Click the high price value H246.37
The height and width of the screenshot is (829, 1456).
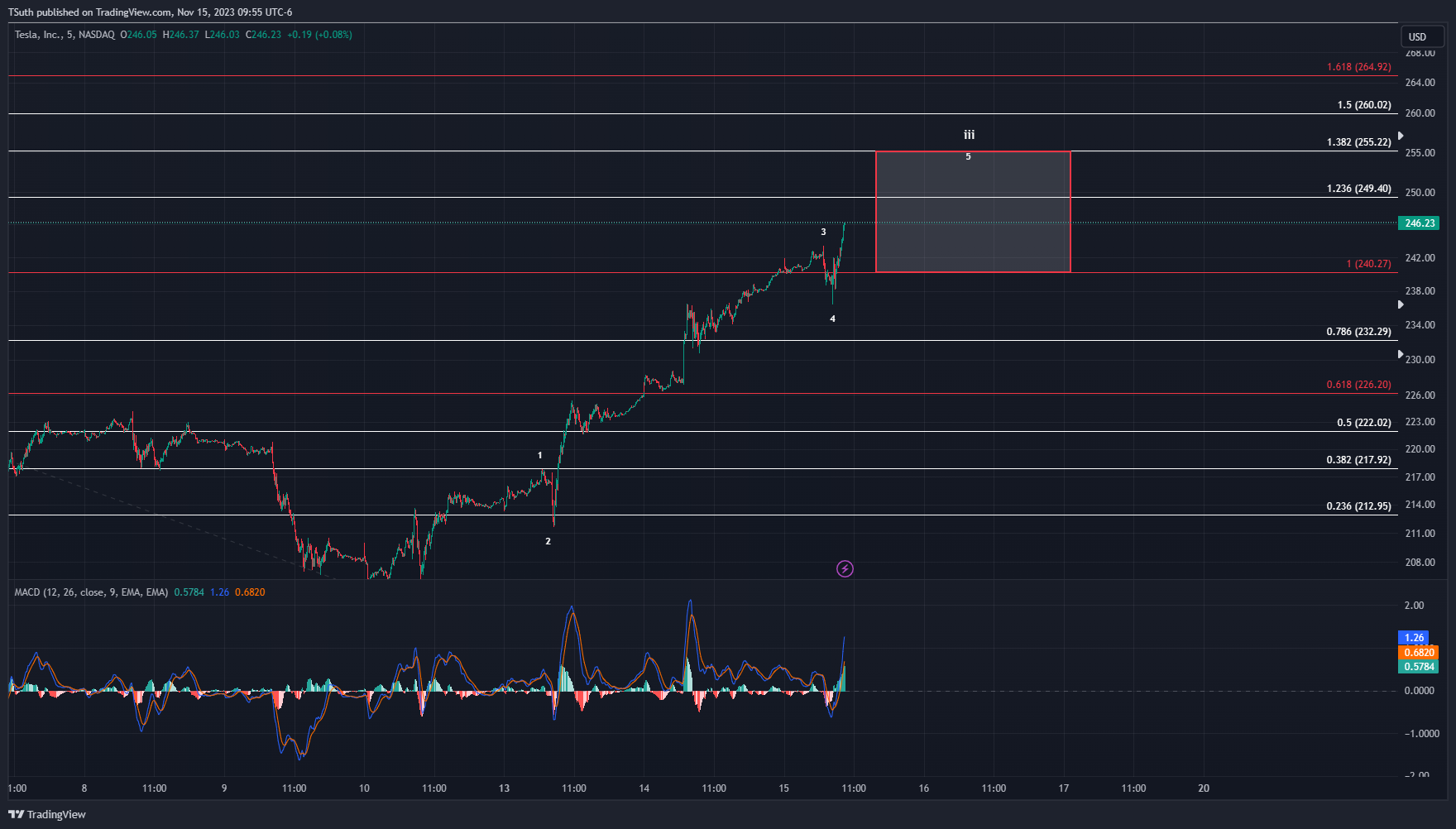(181, 35)
